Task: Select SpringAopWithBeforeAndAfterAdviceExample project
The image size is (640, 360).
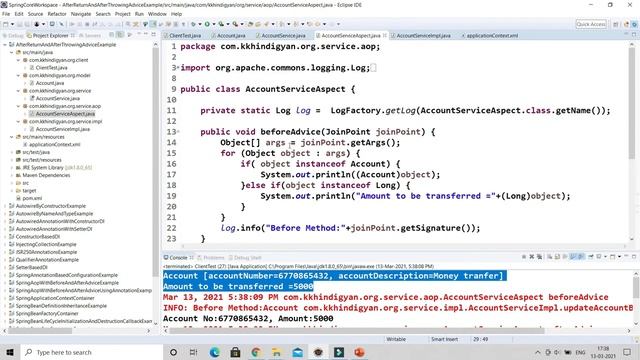Action: pos(67,282)
